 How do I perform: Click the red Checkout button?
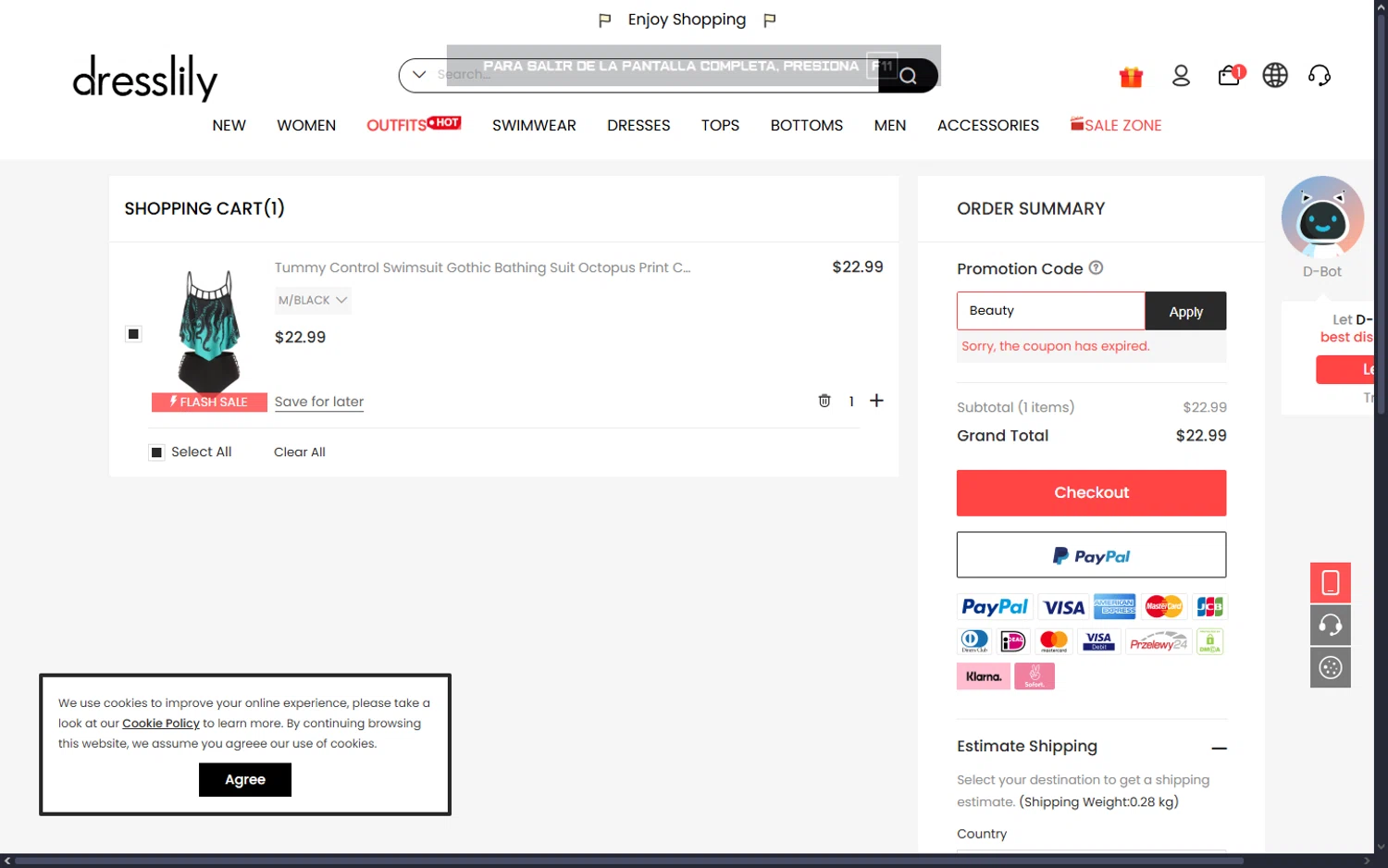click(x=1091, y=492)
